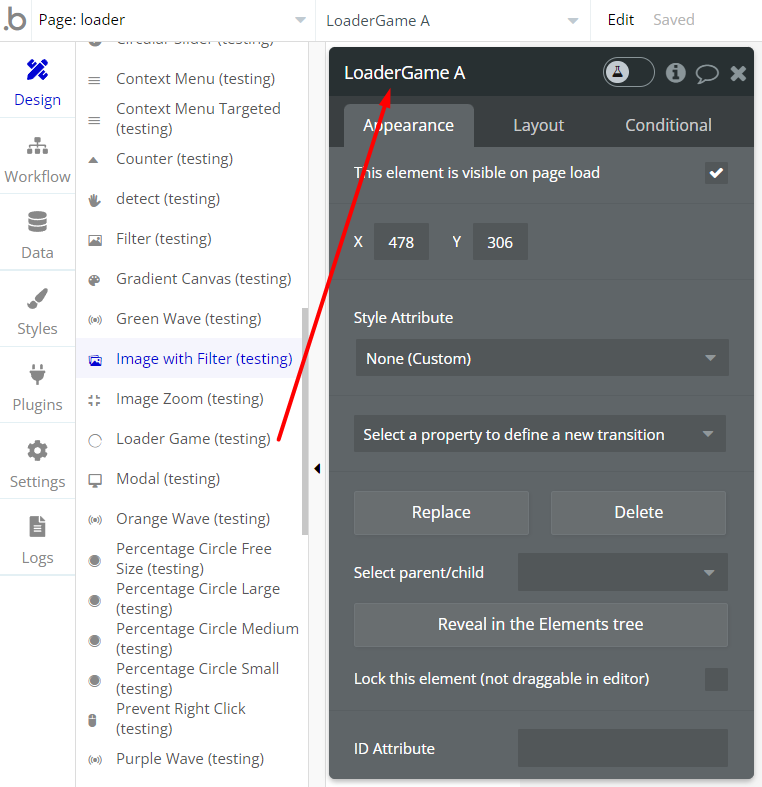Collapse the elements sidebar with the arrow
The image size is (762, 787).
coord(317,468)
